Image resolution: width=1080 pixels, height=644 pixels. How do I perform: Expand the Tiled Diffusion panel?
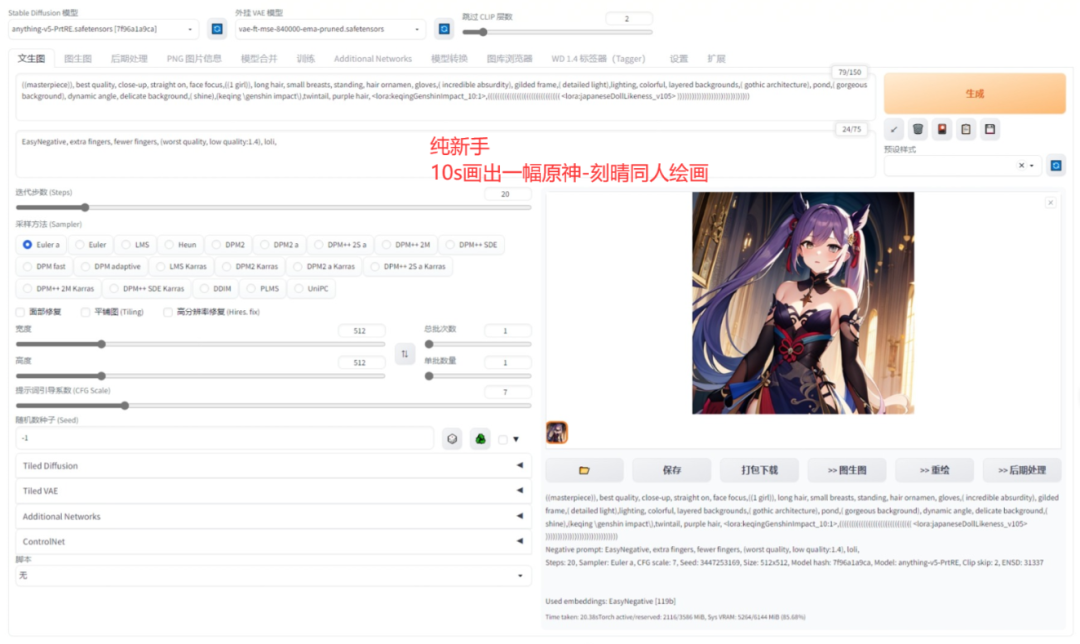270,465
